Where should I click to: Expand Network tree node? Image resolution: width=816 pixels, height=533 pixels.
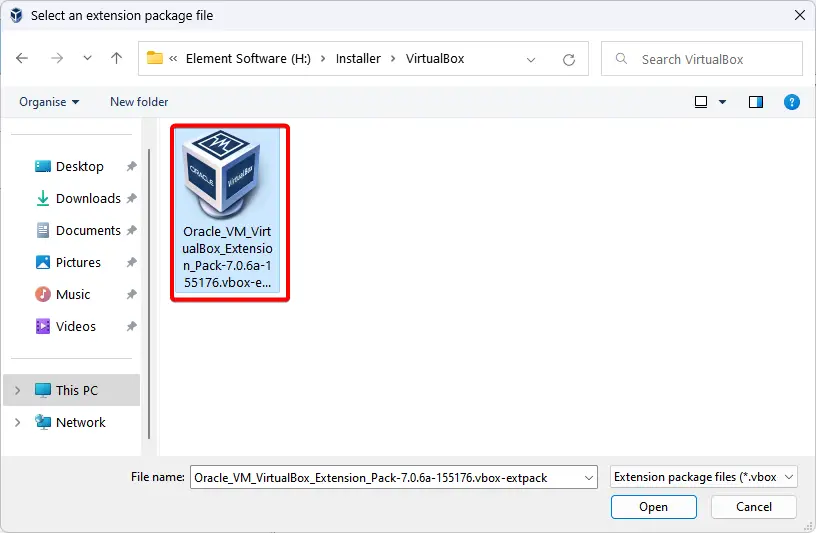[x=18, y=422]
